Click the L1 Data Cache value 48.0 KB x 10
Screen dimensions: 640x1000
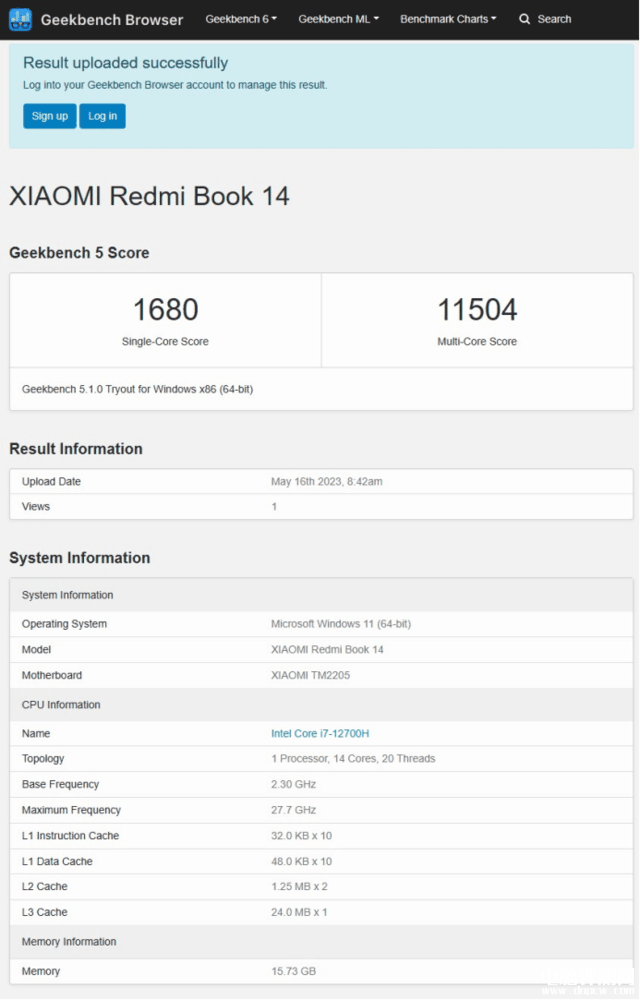coord(302,861)
